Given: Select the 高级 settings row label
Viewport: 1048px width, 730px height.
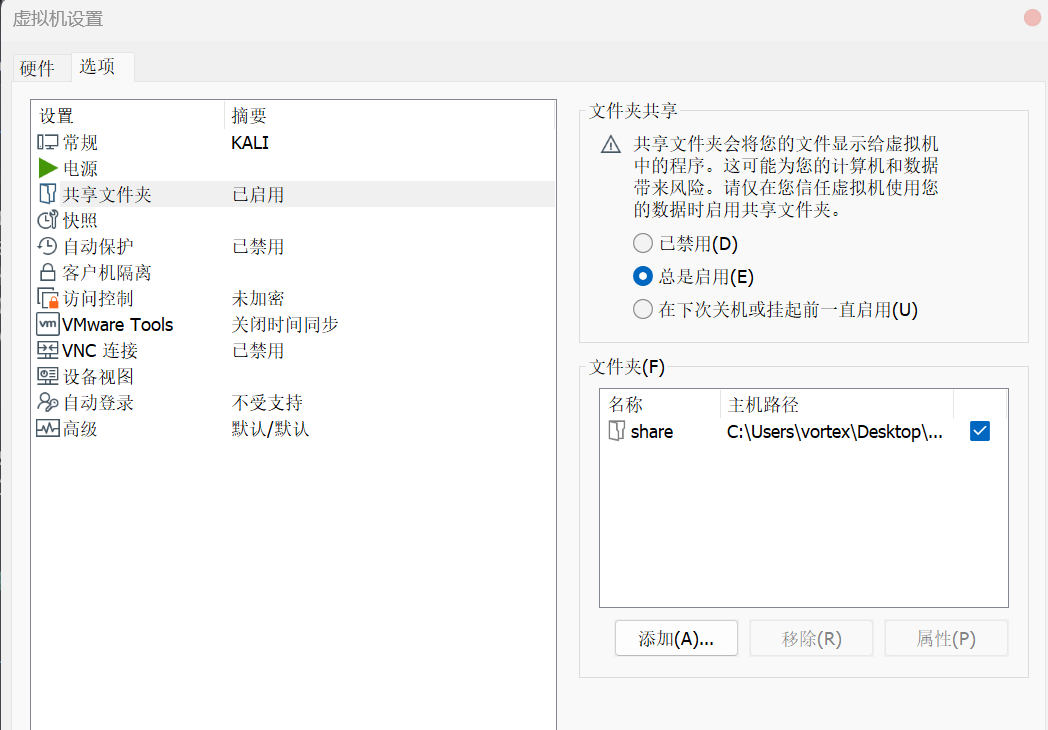Looking at the screenshot, I should coord(80,429).
